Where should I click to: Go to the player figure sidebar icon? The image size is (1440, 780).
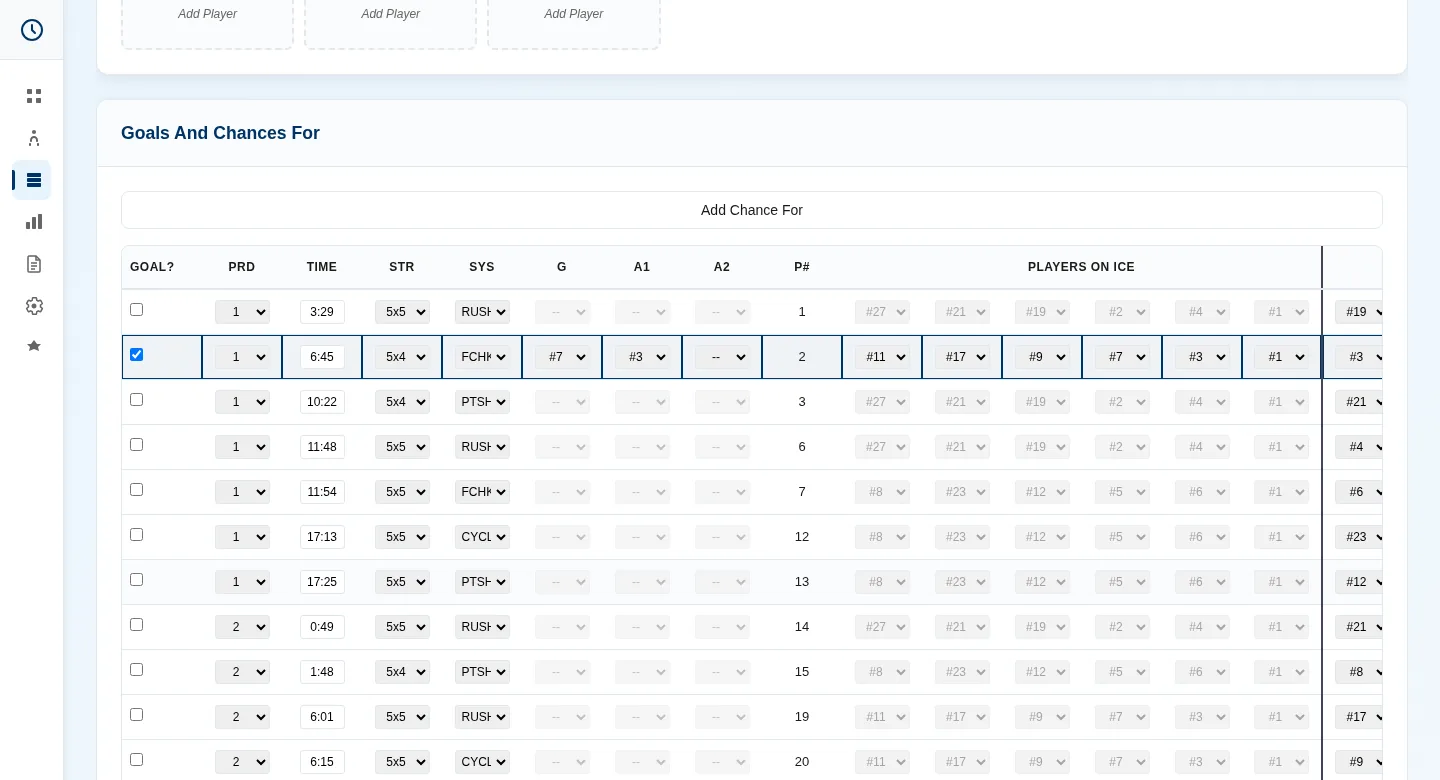point(34,138)
